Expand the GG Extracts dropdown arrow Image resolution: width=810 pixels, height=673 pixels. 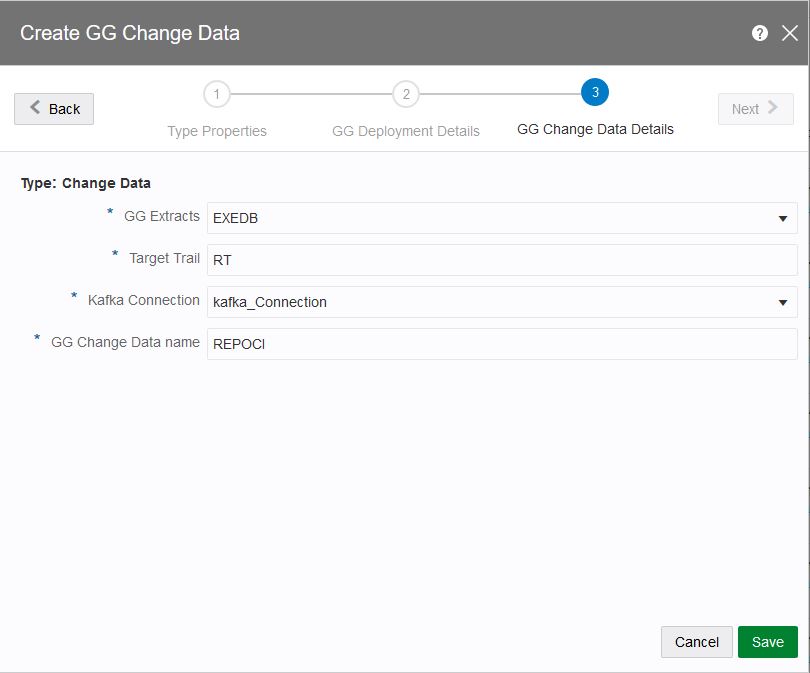click(782, 218)
